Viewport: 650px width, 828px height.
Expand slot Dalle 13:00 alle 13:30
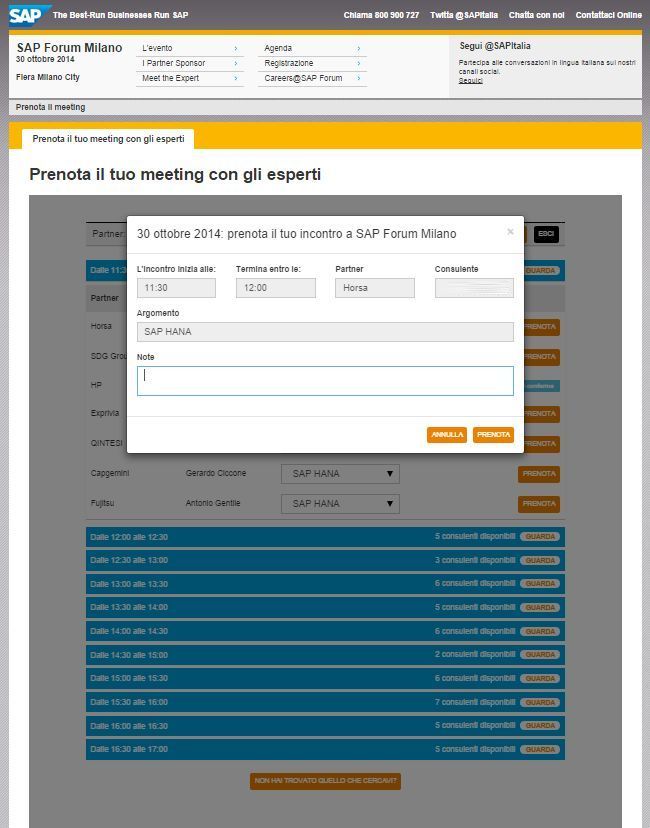325,584
